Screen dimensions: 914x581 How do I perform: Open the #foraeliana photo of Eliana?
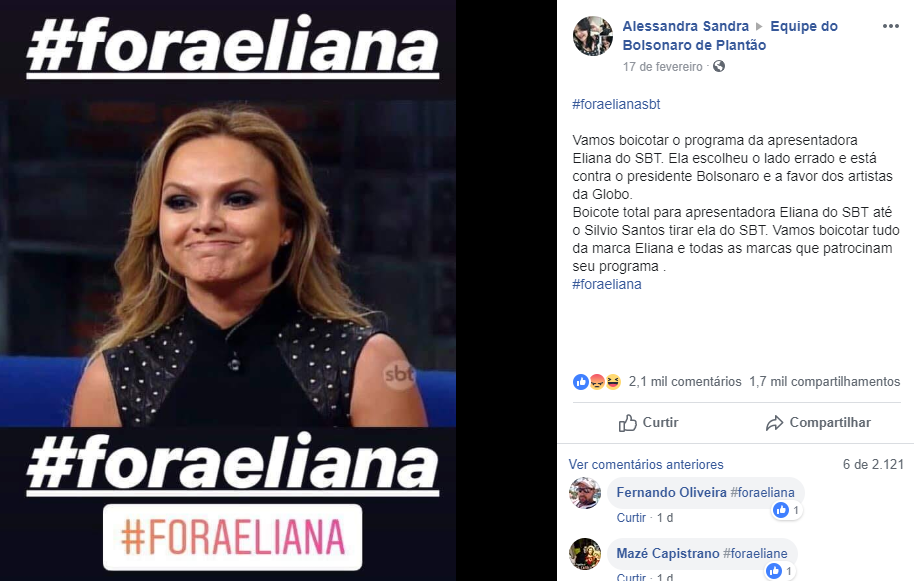coord(228,290)
